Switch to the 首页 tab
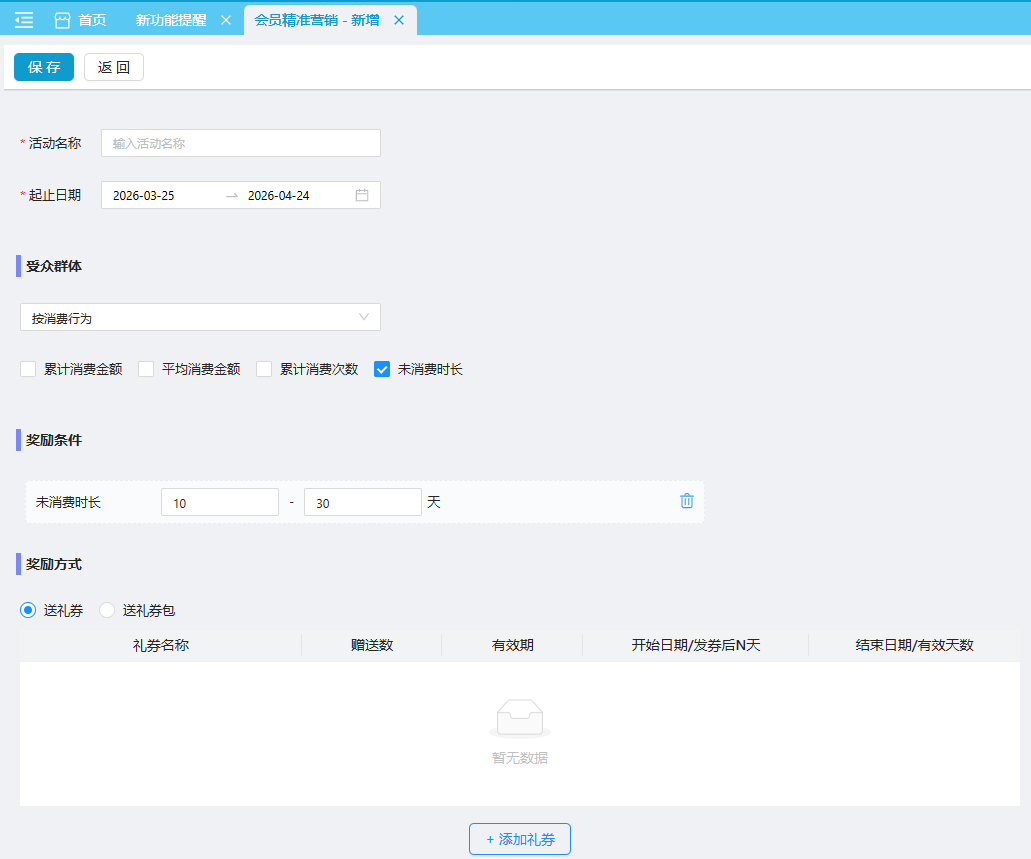The width and height of the screenshot is (1031, 859). coord(92,20)
